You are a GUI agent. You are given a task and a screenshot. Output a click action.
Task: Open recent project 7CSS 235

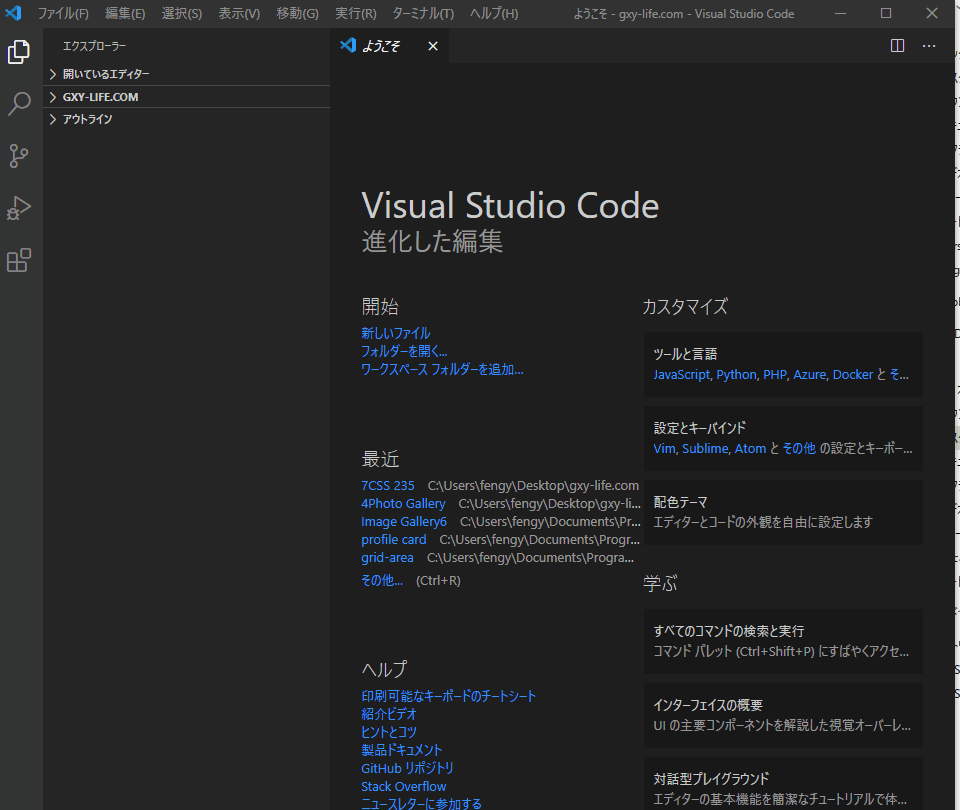tap(387, 485)
